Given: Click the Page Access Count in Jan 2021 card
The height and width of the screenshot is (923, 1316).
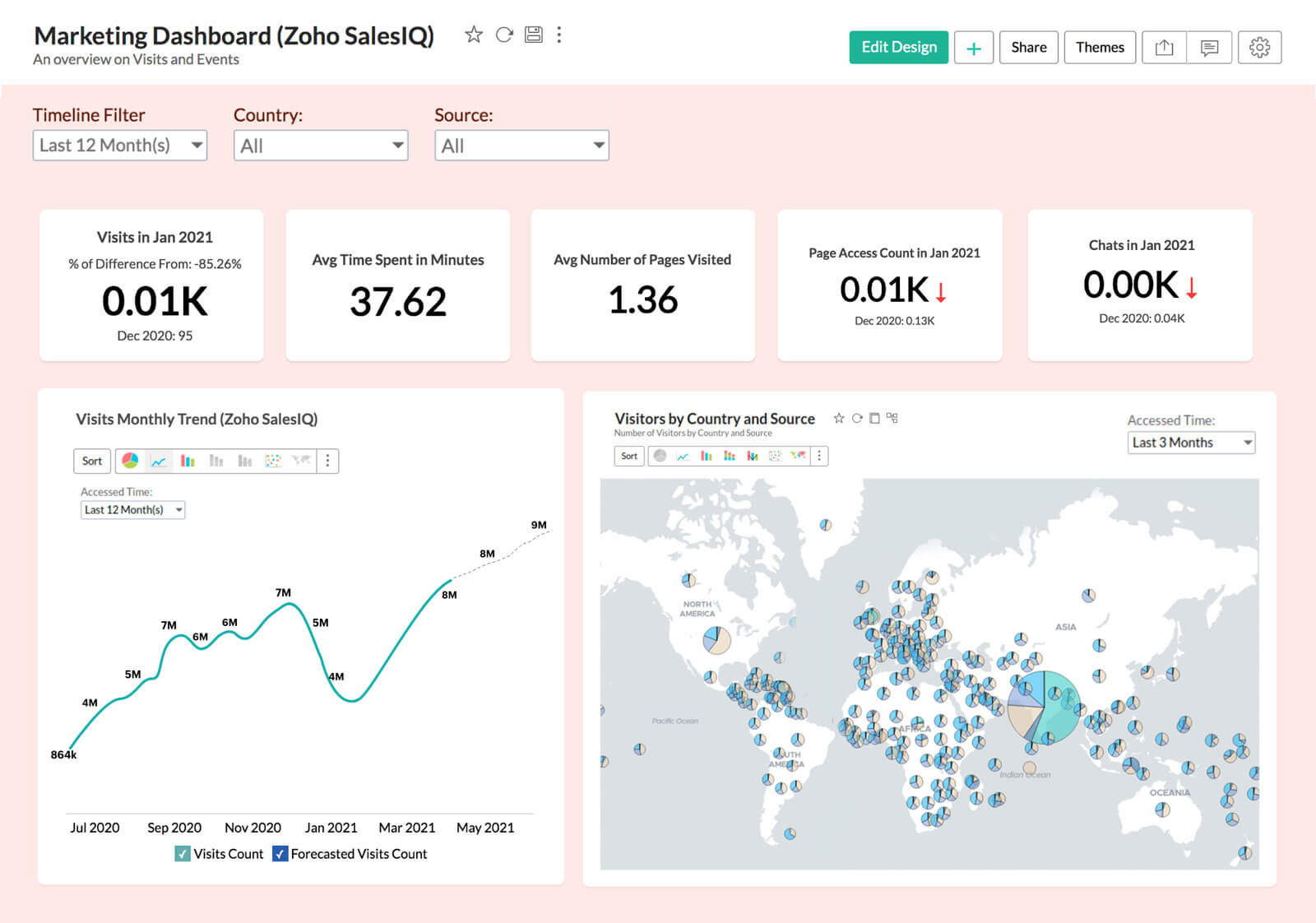Looking at the screenshot, I should [x=890, y=285].
